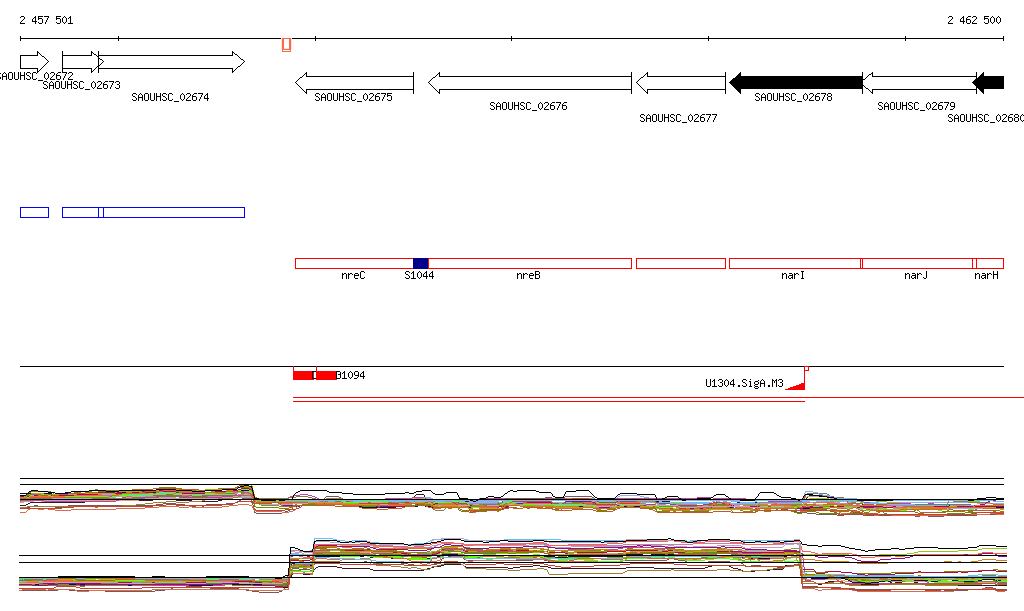1024x611 pixels.
Task: Click the start coordinate label 2 457 501
Action: [46, 20]
